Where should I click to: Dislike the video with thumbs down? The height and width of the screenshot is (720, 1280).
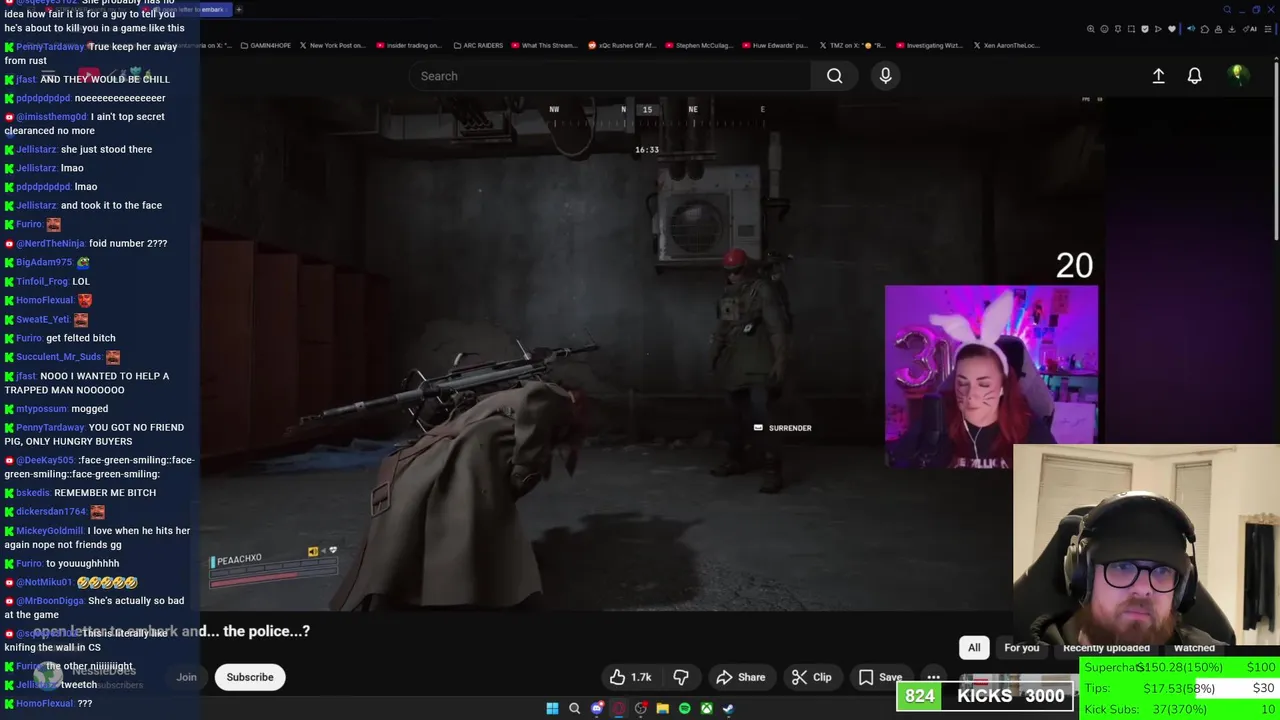[x=681, y=677]
